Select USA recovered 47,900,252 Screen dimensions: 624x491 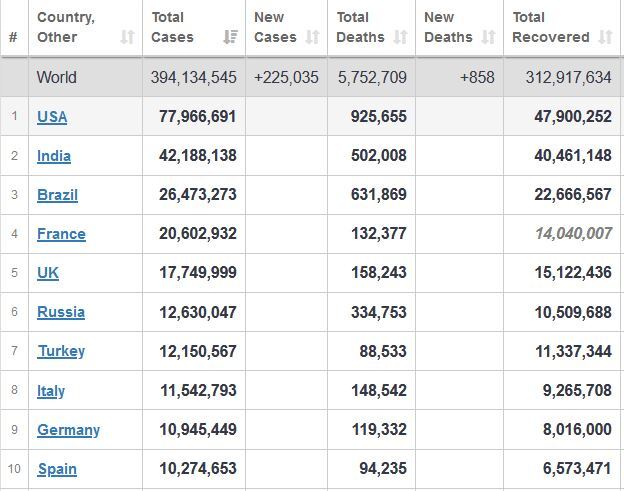pyautogui.click(x=573, y=117)
